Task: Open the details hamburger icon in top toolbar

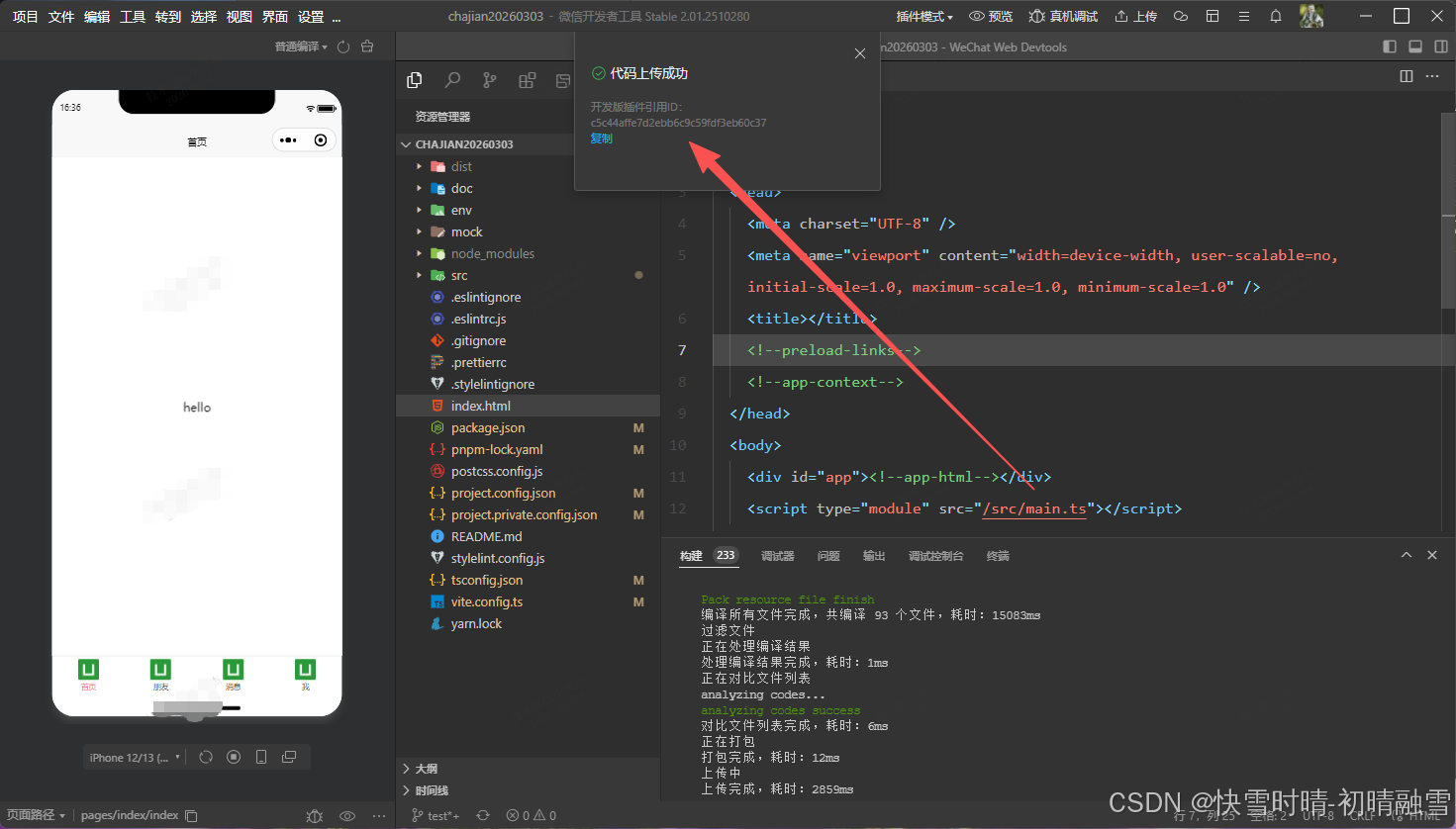Action: [x=1244, y=16]
